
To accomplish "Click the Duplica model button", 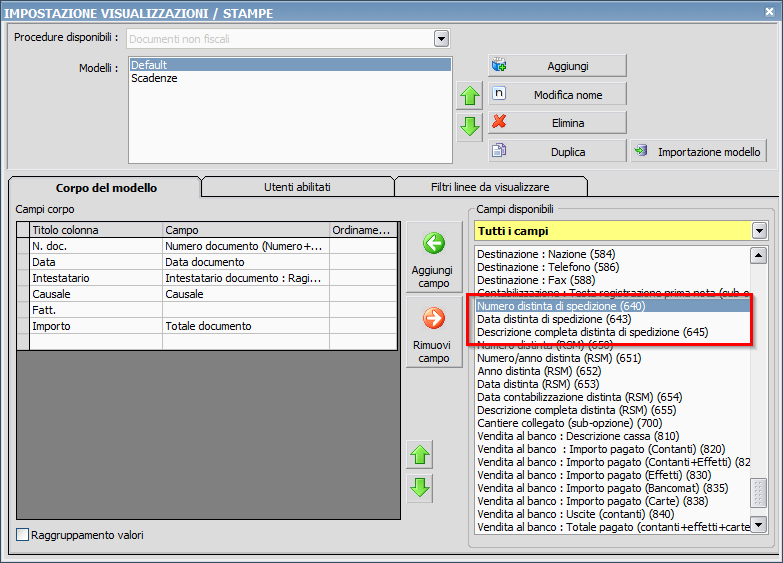I will click(557, 151).
